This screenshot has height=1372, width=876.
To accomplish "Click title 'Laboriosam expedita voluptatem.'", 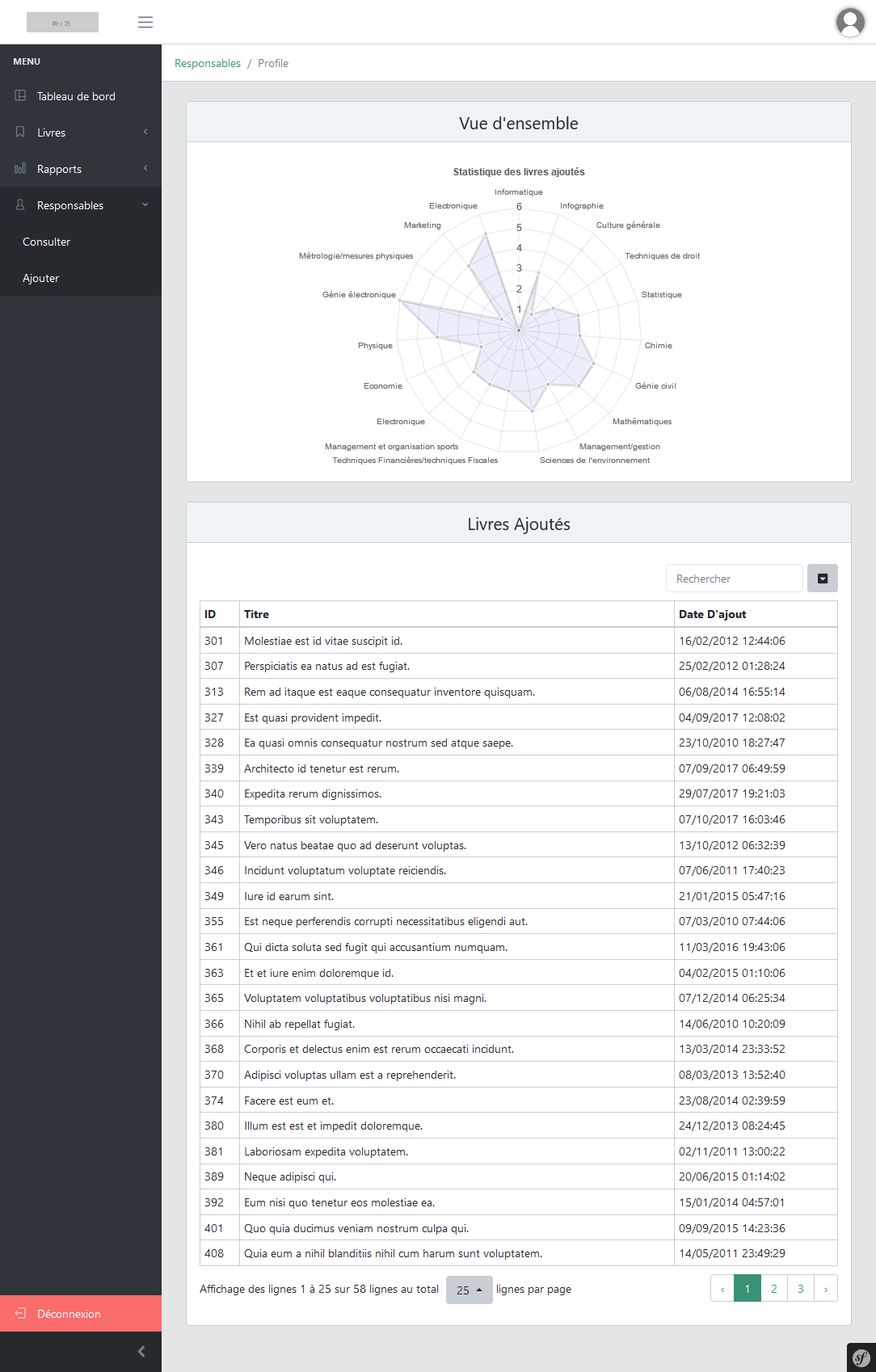I will 326,1151.
